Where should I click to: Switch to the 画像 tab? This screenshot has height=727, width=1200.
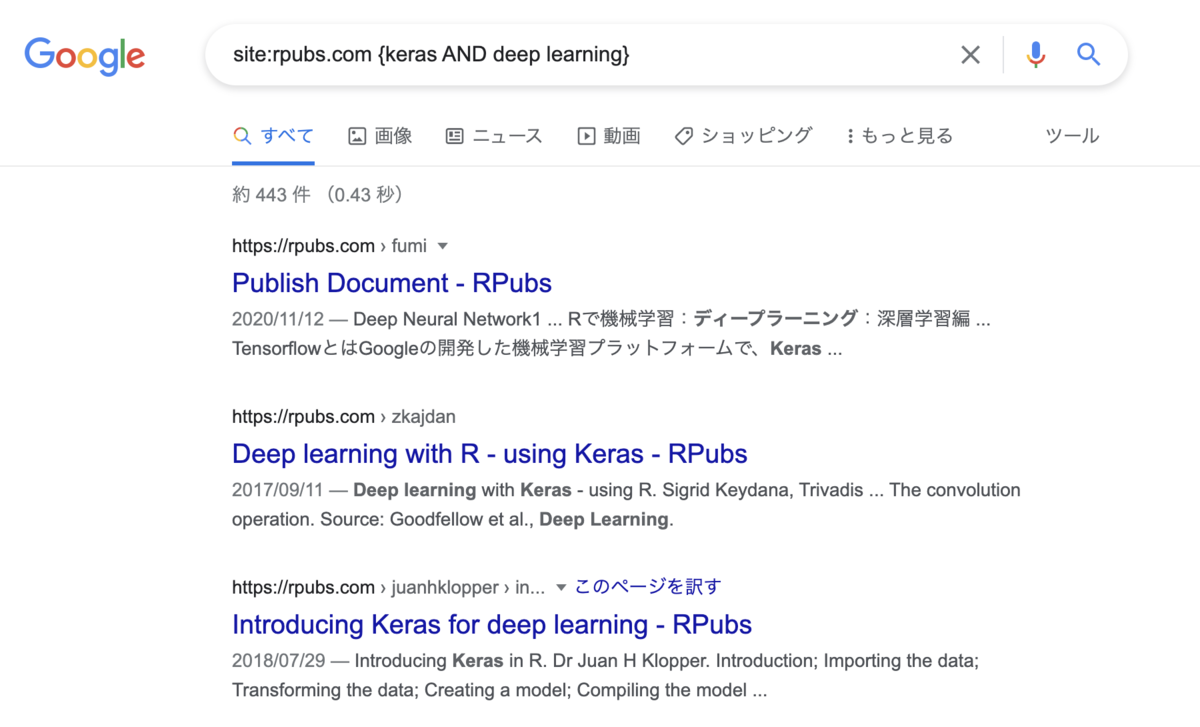point(380,136)
